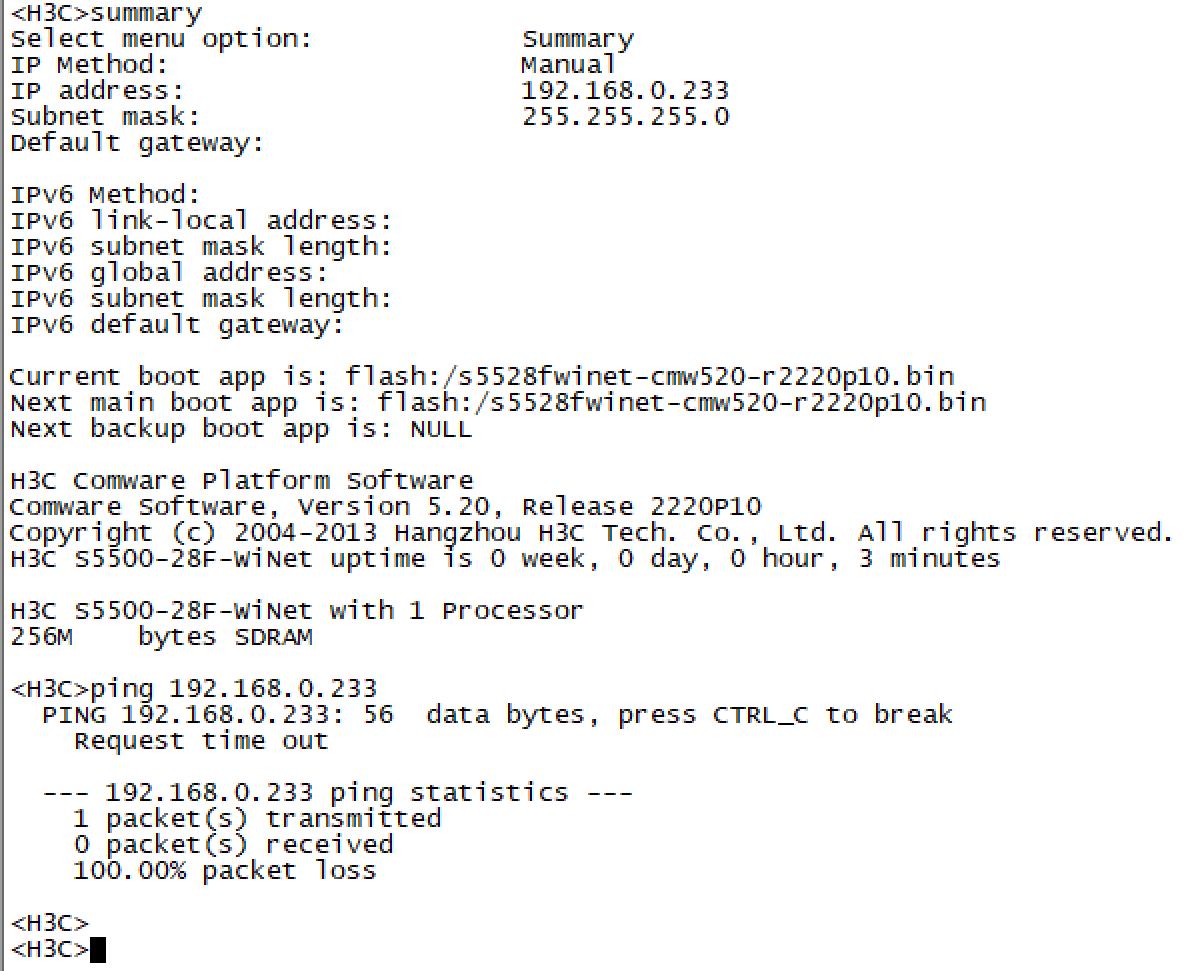The width and height of the screenshot is (1192, 971).
Task: Click the "Default gateway:" label
Action: tap(137, 143)
